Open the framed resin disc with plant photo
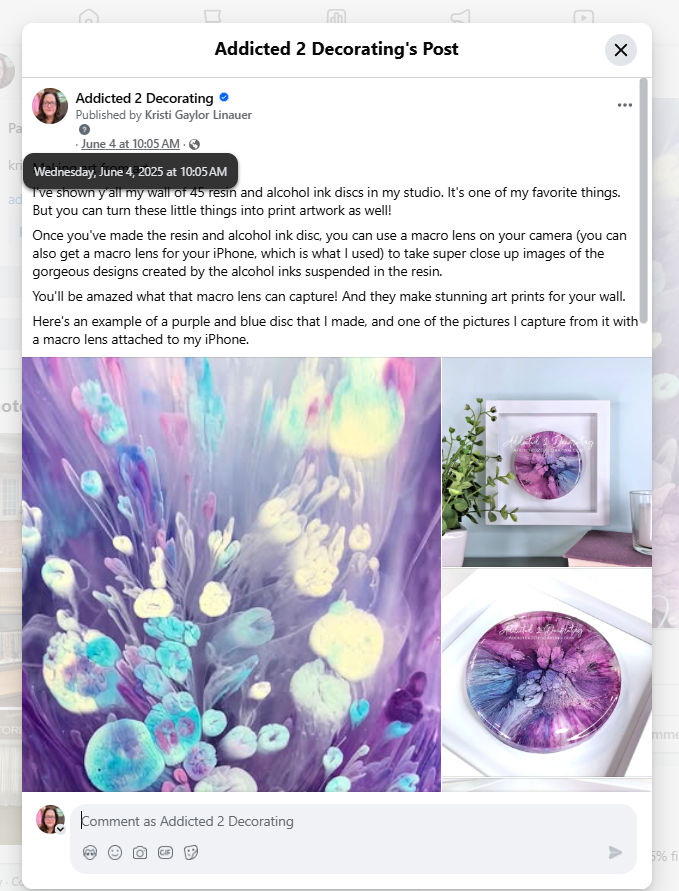This screenshot has width=679, height=891. coord(547,461)
